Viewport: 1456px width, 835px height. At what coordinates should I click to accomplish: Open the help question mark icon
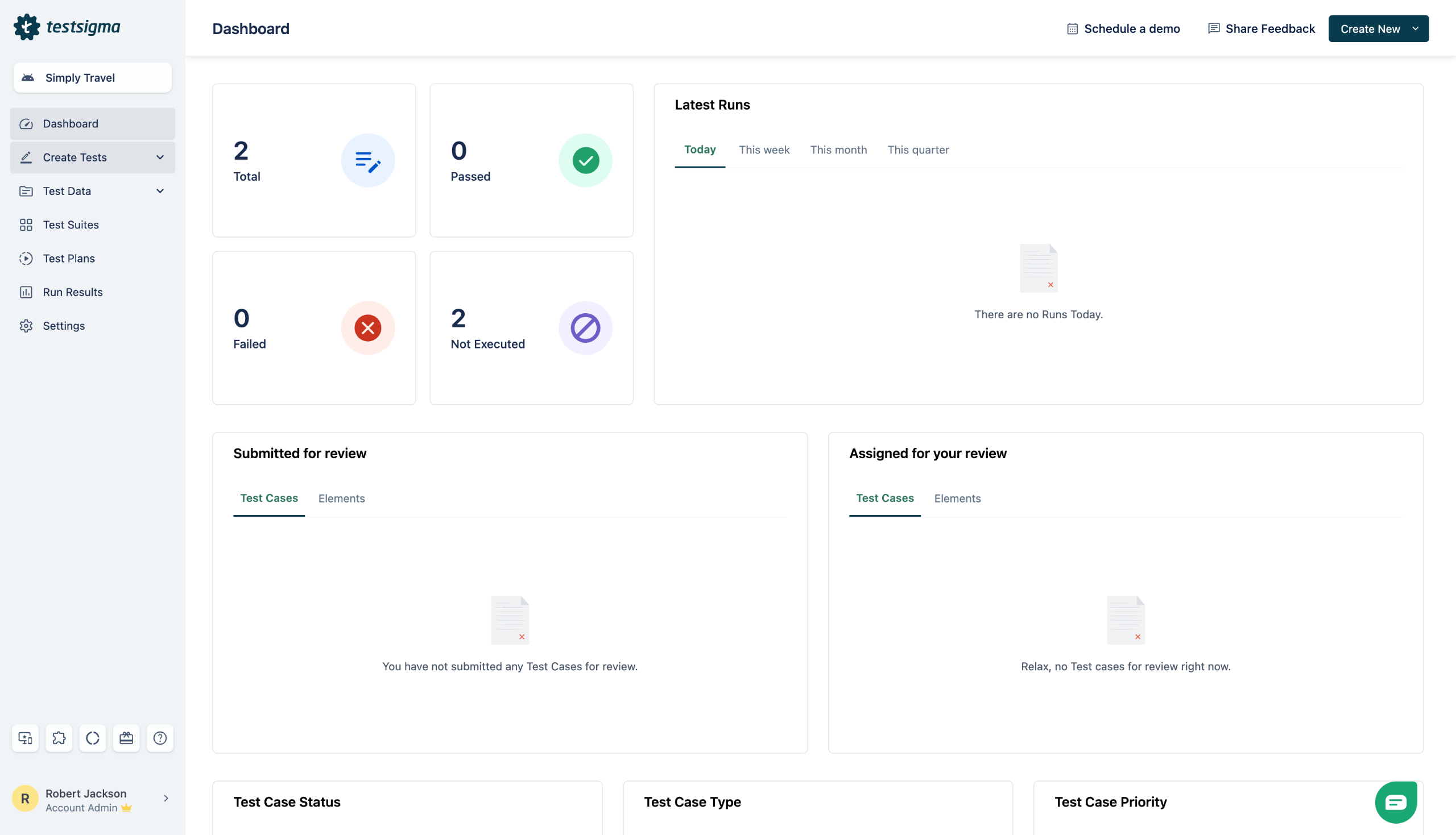[160, 738]
